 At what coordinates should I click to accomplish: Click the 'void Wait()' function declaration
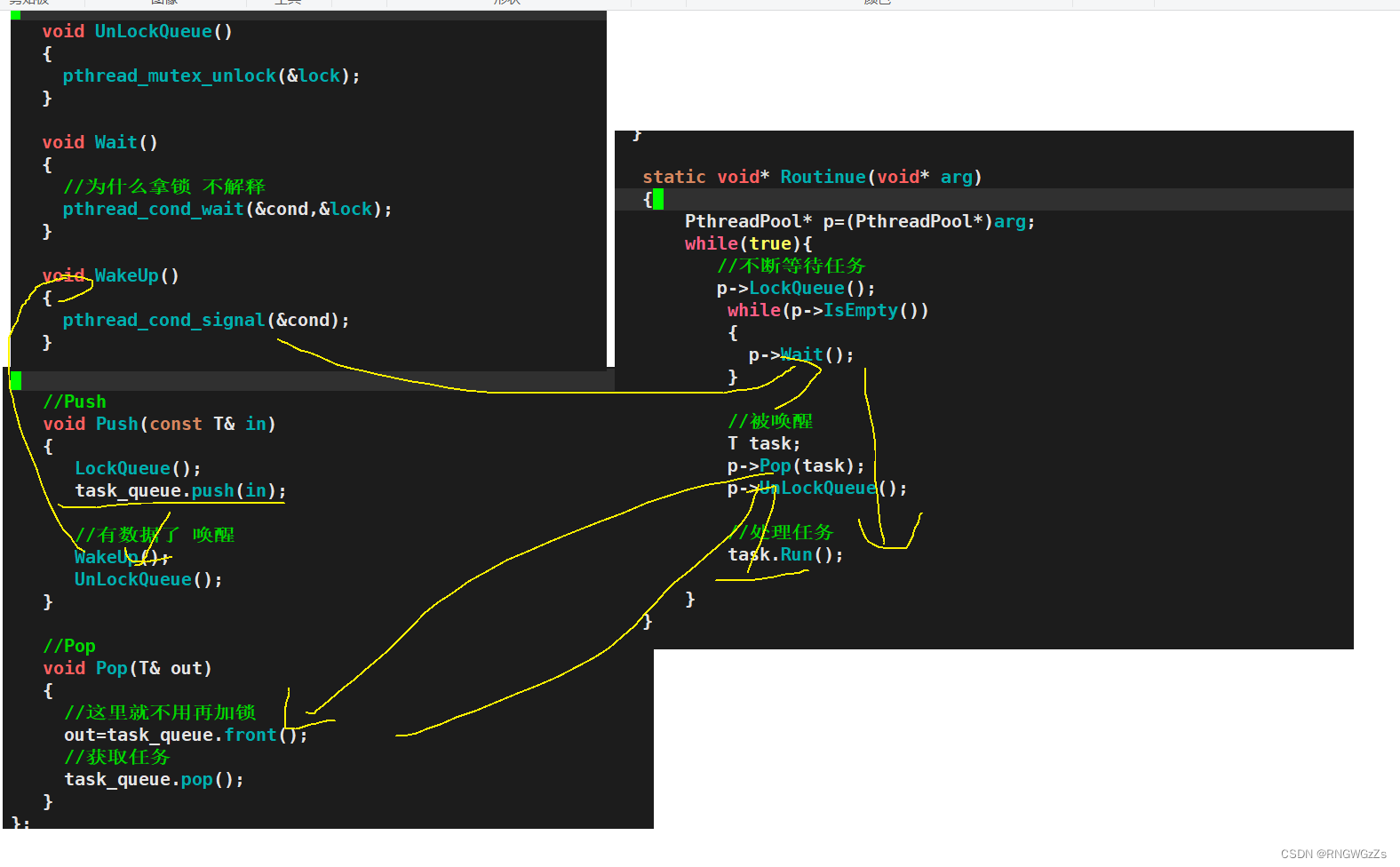pyautogui.click(x=100, y=142)
